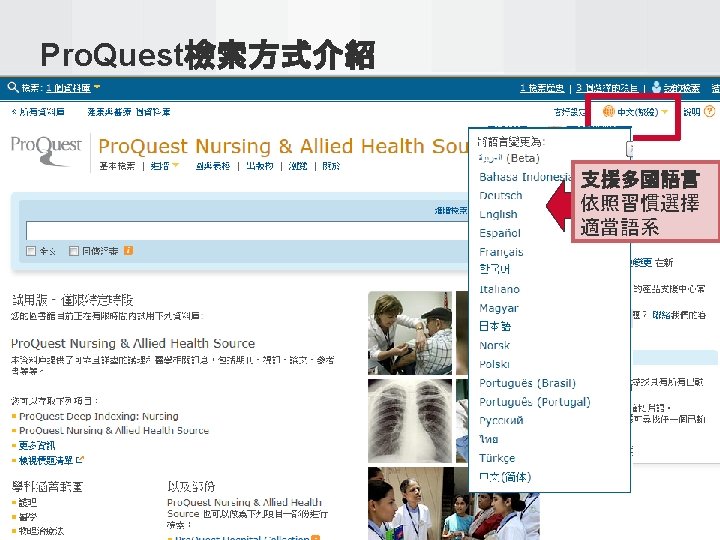
Task: Open the all databases link
Action: [x=39, y=112]
